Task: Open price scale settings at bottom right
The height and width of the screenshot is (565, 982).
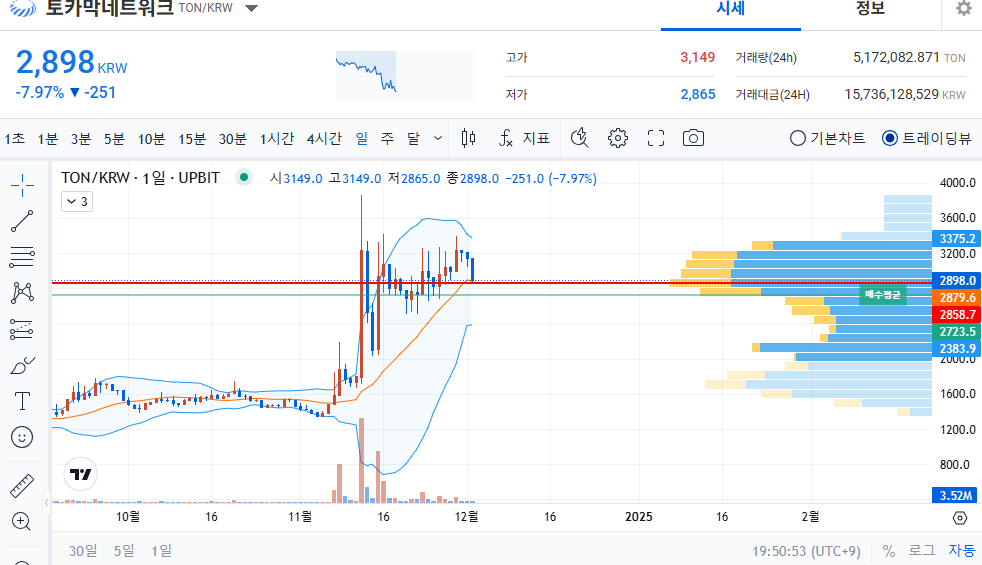Action: pos(959,517)
